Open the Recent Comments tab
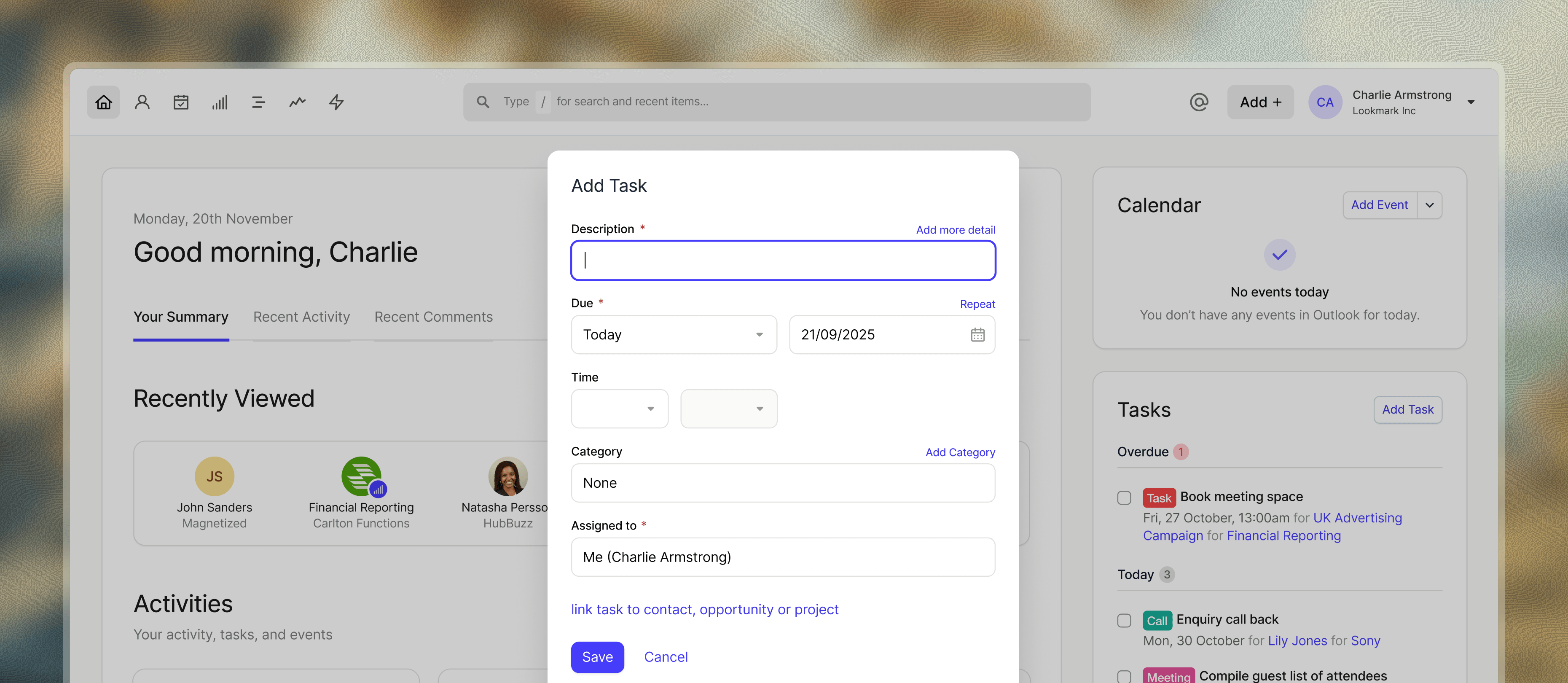This screenshot has height=683, width=1568. click(x=433, y=317)
